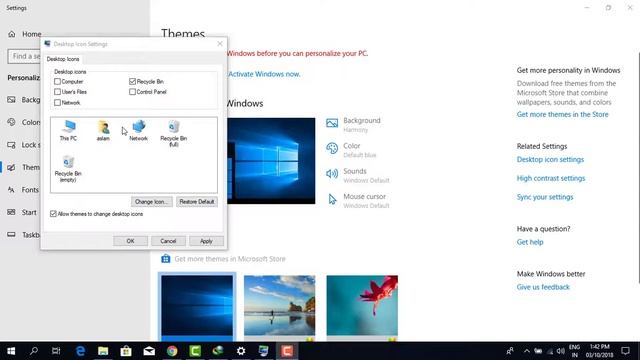Open Sync your settings link
The image size is (640, 360).
(x=545, y=197)
